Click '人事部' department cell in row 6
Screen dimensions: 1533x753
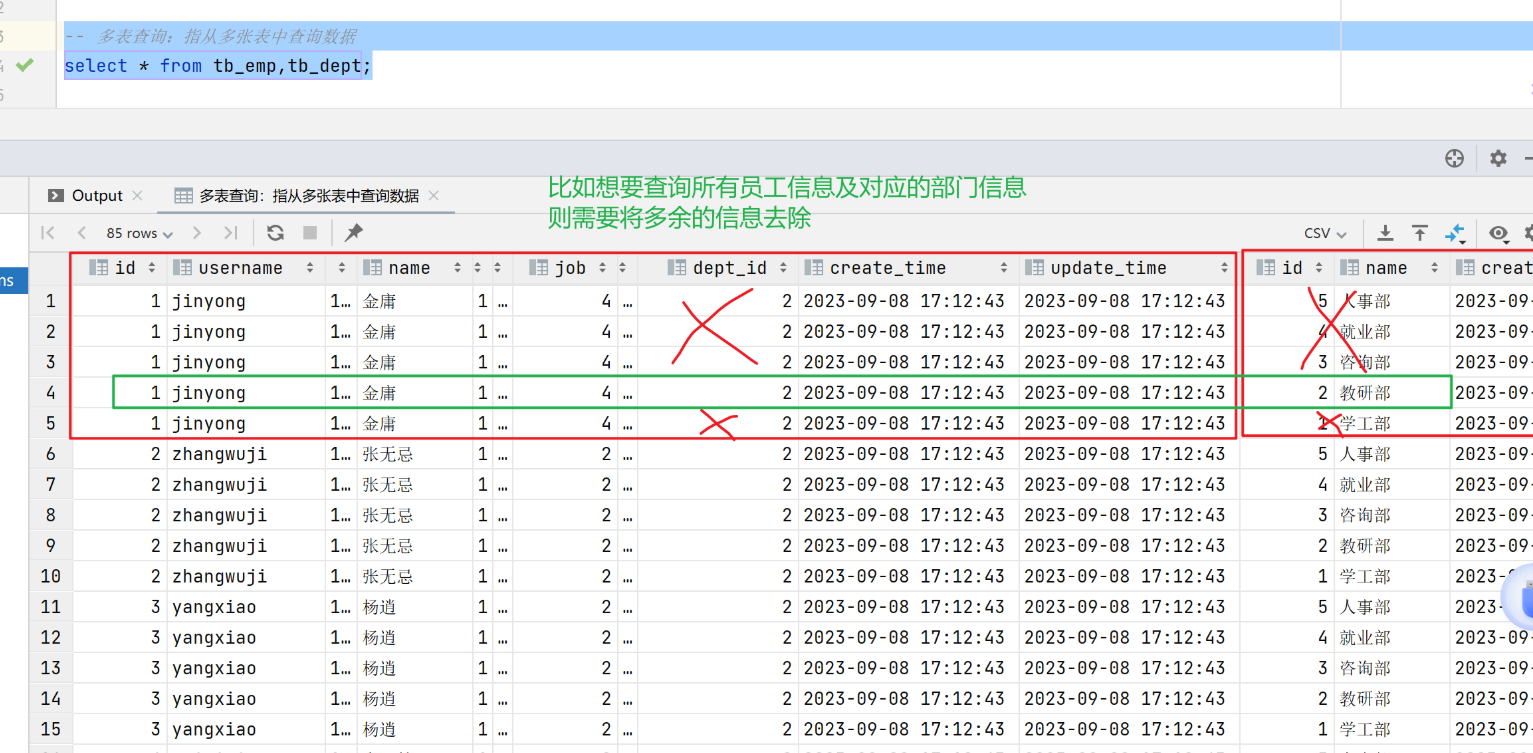[x=1392, y=454]
